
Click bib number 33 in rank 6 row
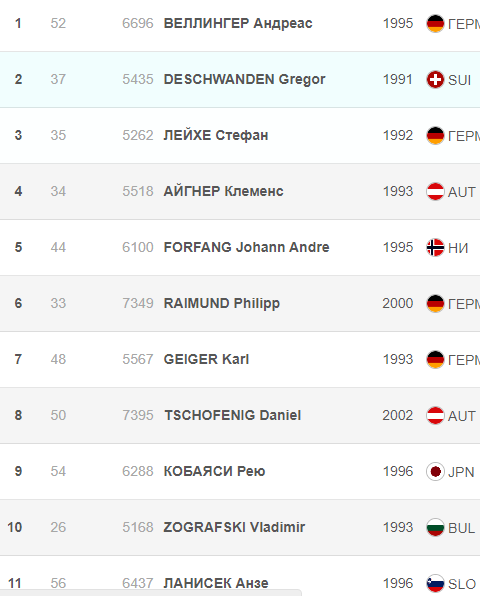tap(58, 303)
